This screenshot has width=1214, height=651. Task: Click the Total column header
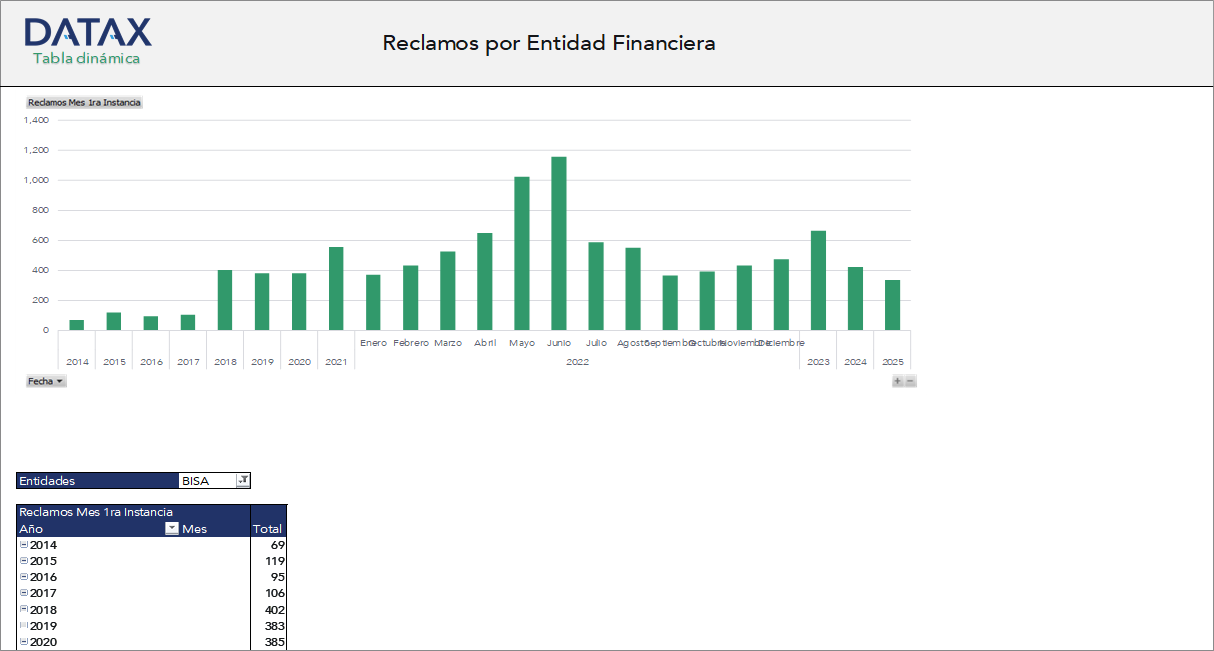tap(267, 528)
